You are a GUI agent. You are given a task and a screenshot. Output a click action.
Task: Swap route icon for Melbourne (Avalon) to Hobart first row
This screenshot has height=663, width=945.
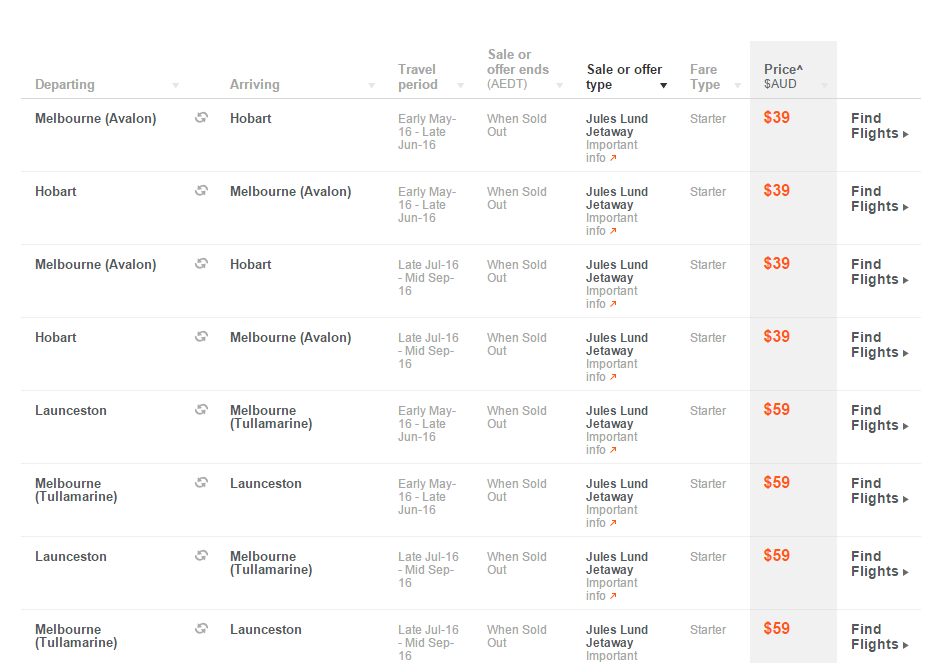tap(201, 118)
